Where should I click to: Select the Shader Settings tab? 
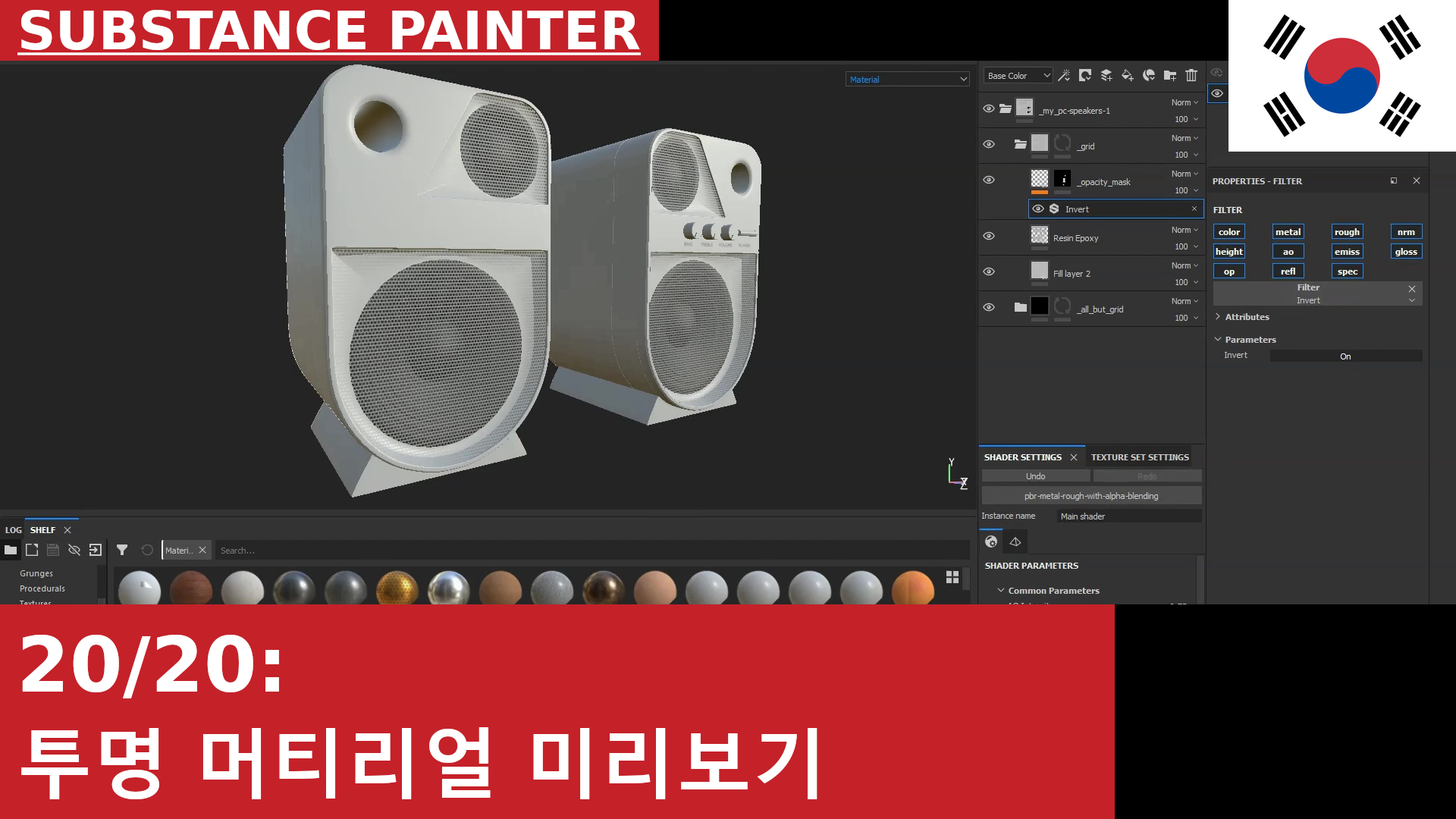(1023, 457)
